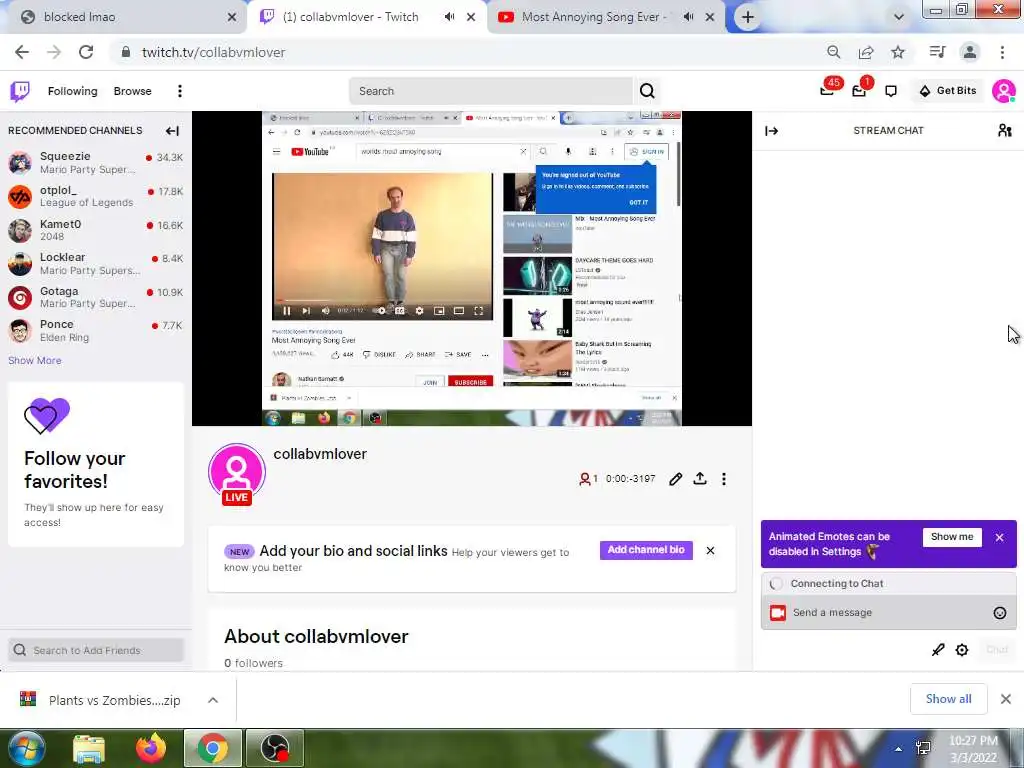Open the pink user avatar menu

tap(1003, 91)
